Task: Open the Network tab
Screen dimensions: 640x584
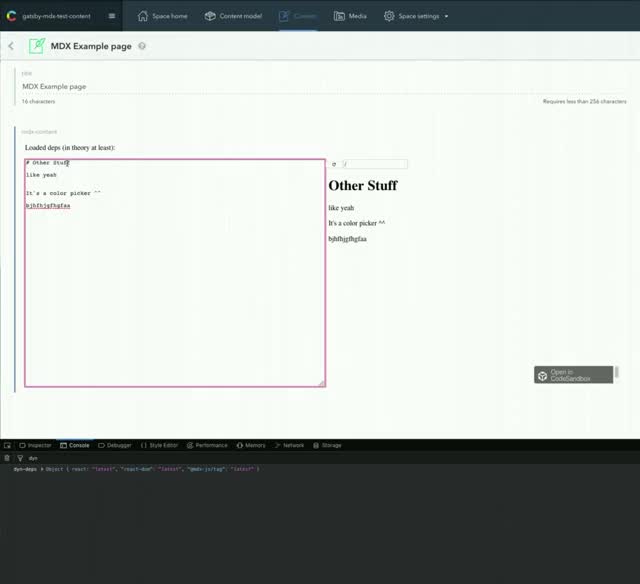Action: (289, 445)
